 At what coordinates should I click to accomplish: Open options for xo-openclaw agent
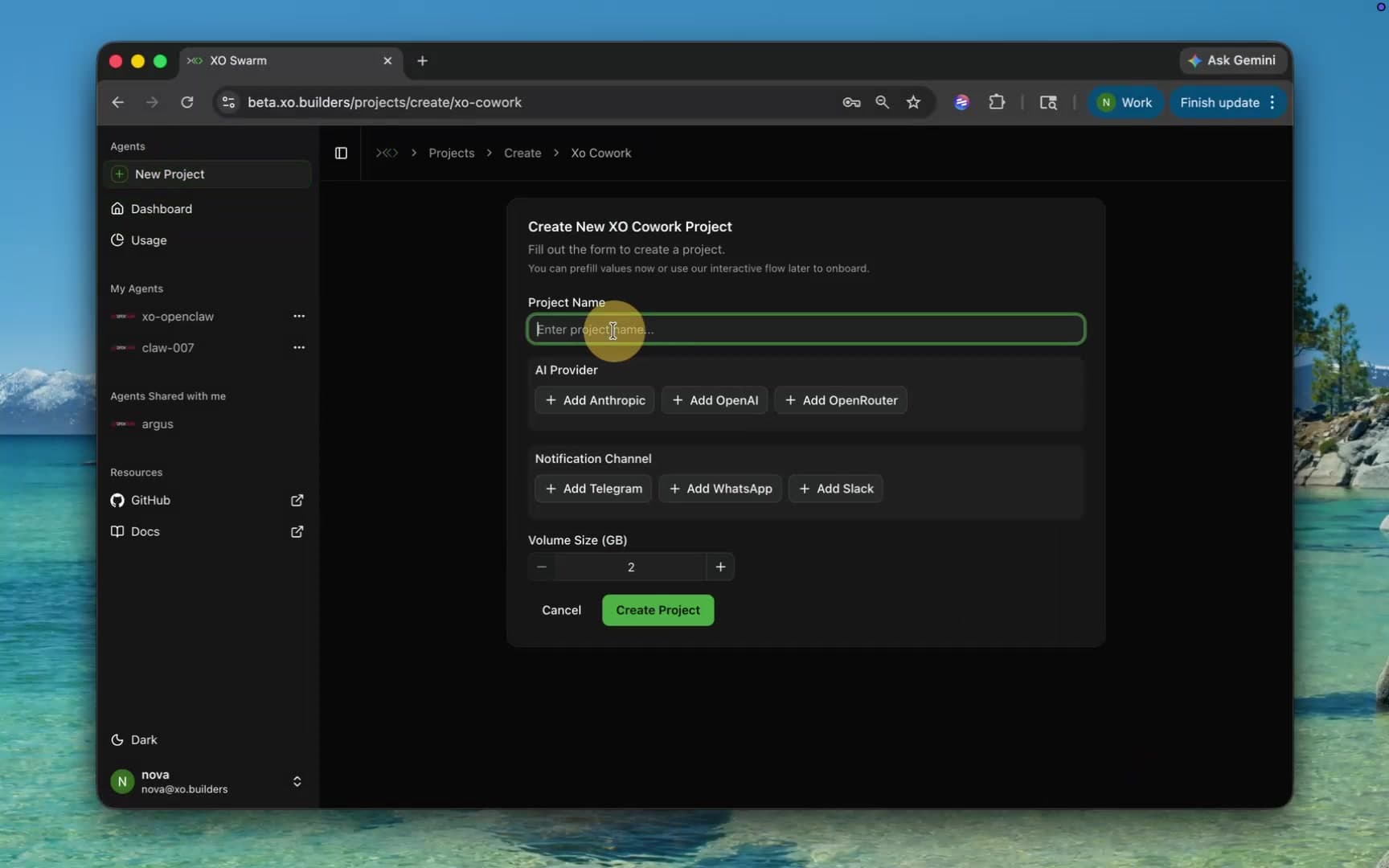click(x=299, y=317)
